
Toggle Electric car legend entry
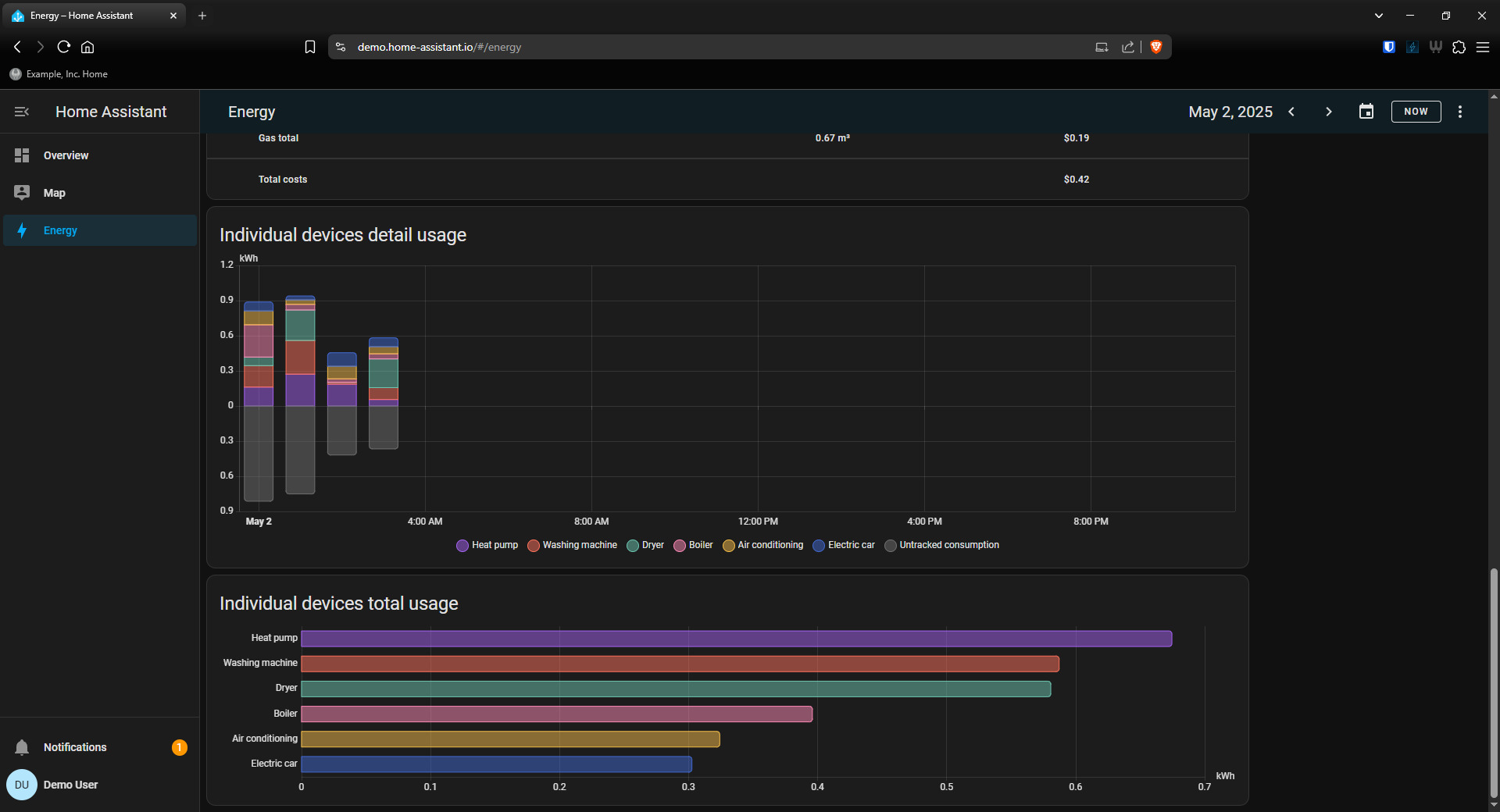[844, 545]
